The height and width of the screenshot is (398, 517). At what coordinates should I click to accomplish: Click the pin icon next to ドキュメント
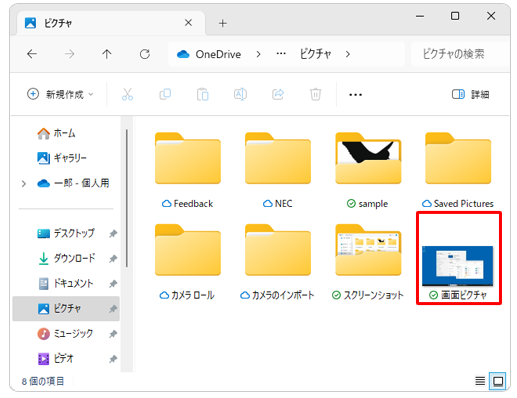pyautogui.click(x=113, y=284)
